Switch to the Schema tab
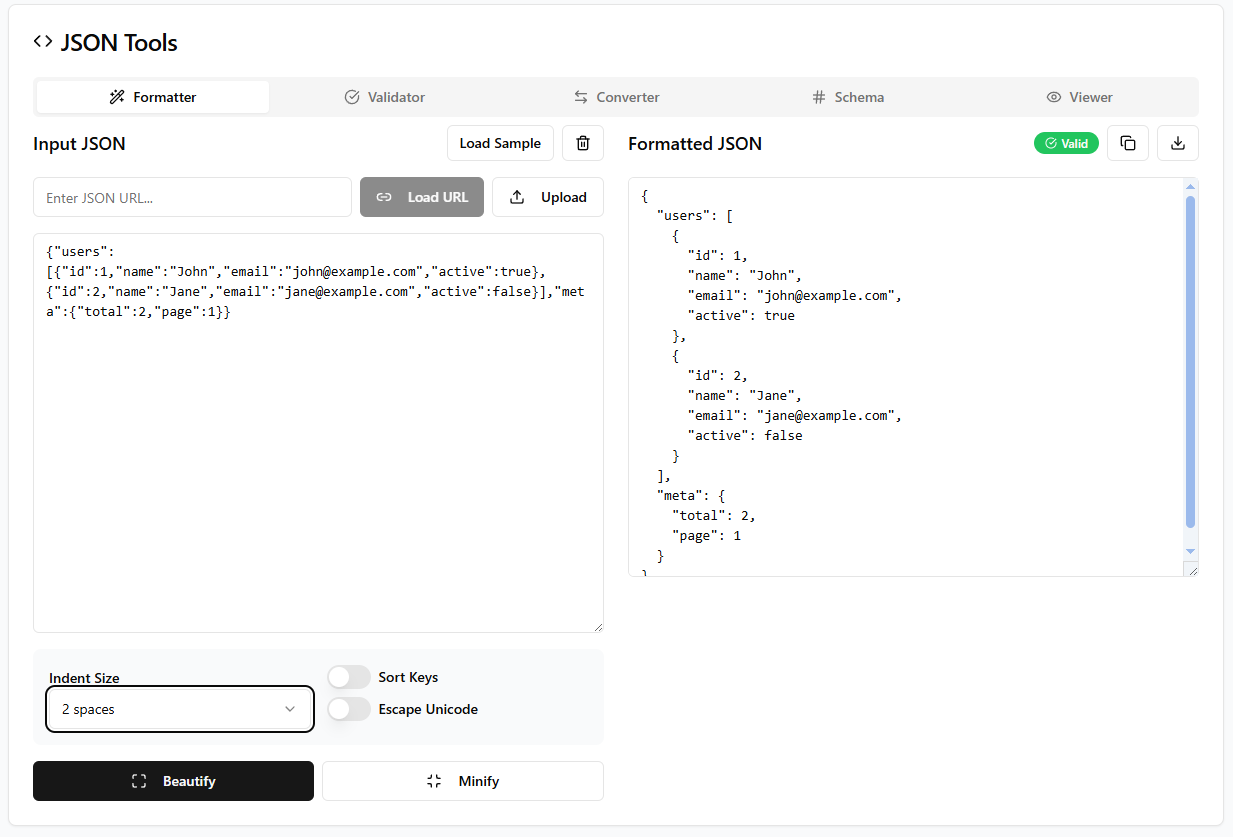 tap(848, 97)
